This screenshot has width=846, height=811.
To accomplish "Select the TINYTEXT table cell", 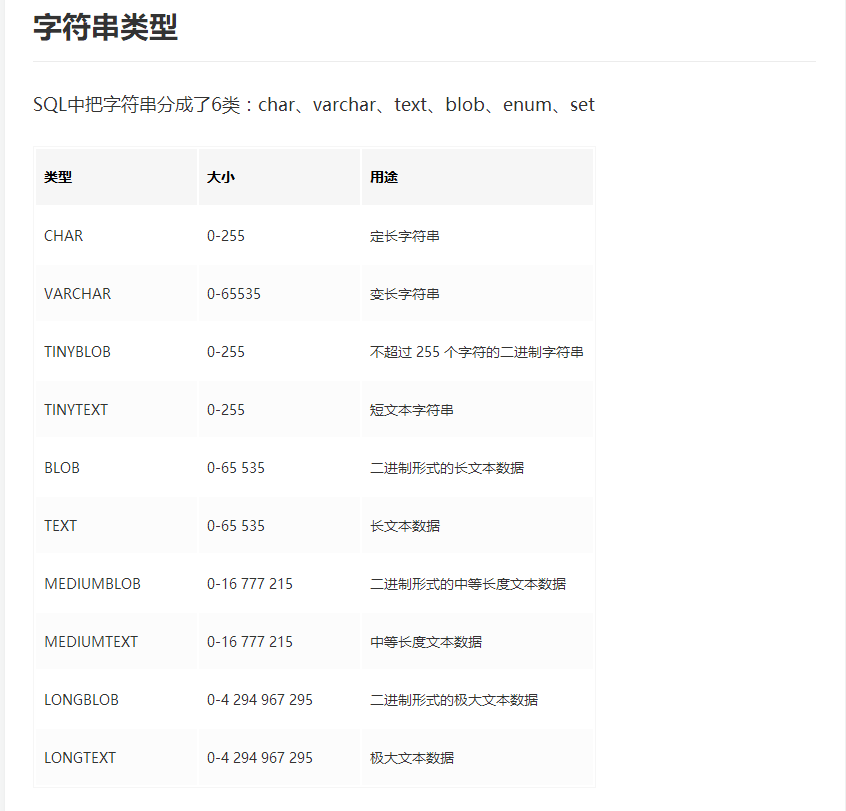I will [x=77, y=409].
